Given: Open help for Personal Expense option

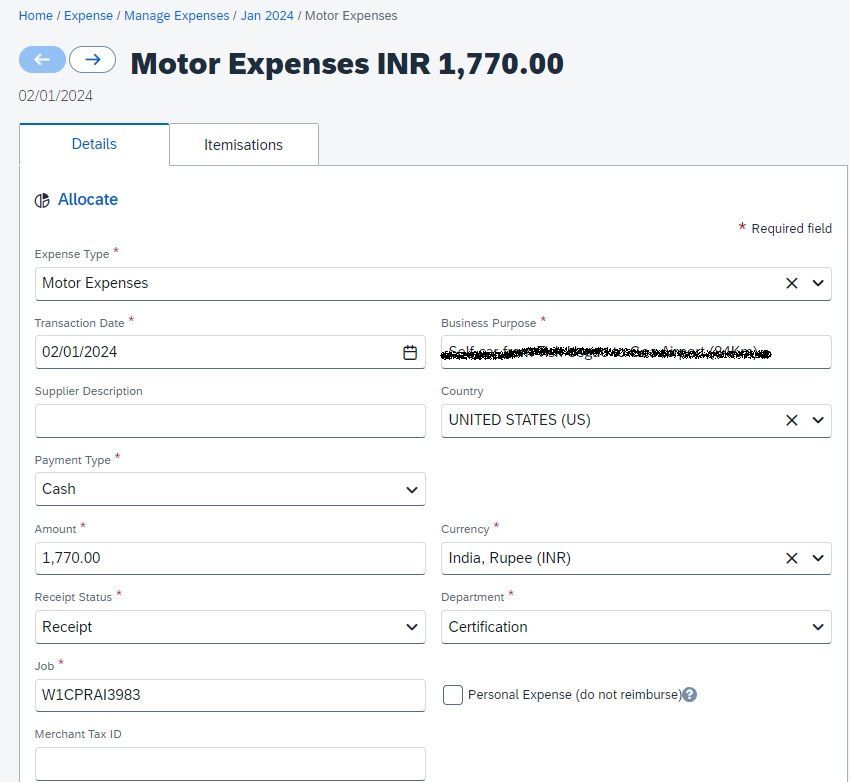Looking at the screenshot, I should click(x=690, y=694).
